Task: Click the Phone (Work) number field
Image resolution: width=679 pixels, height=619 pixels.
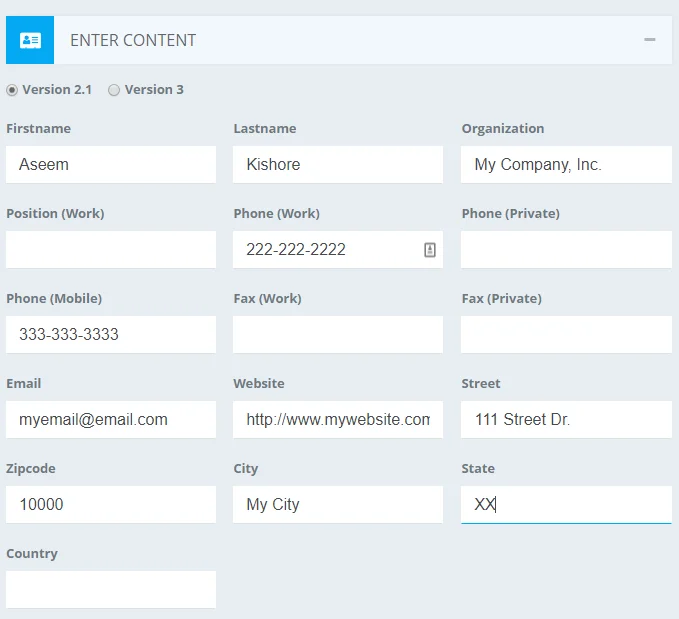Action: (x=325, y=250)
